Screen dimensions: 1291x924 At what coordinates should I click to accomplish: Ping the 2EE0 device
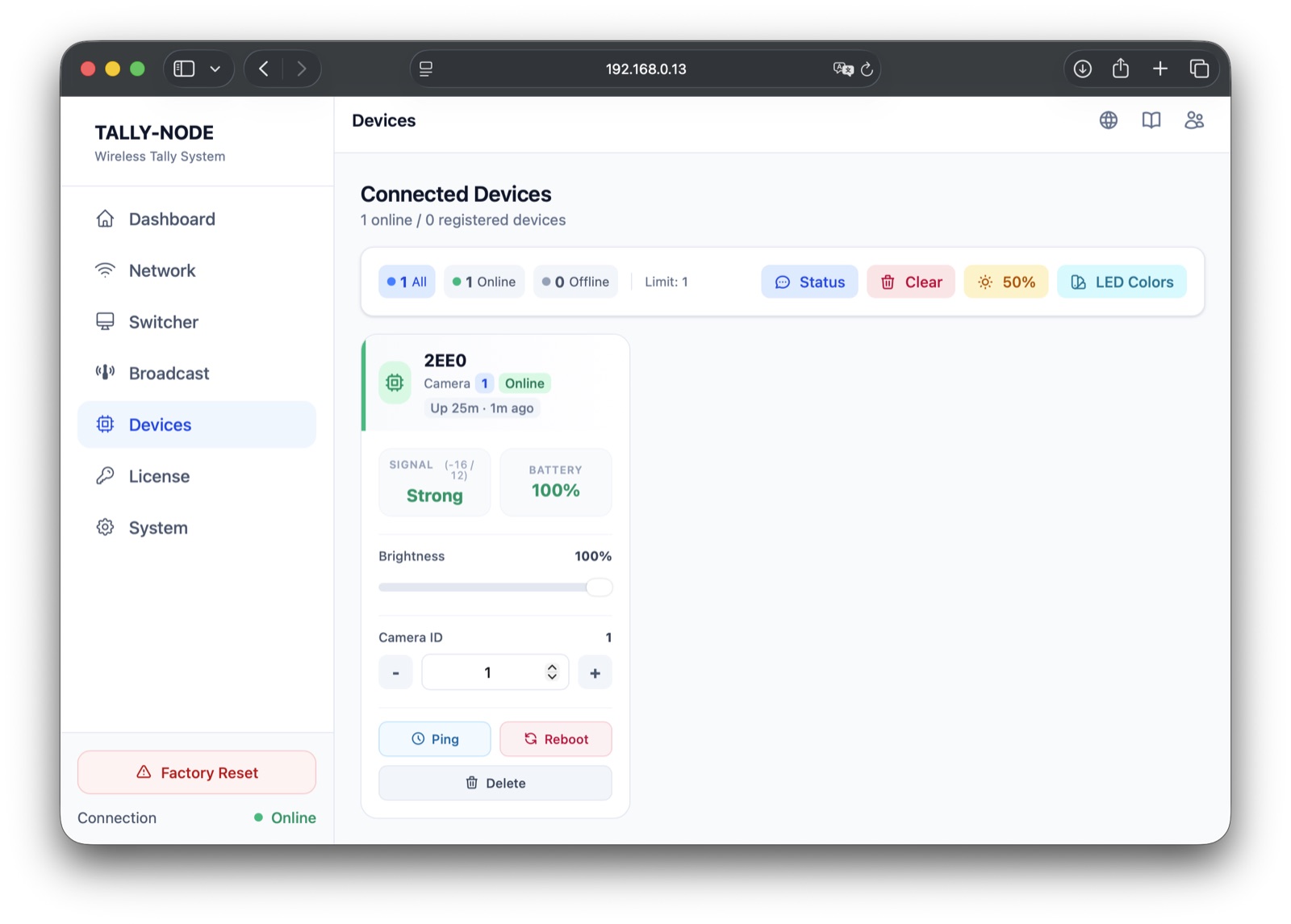435,739
